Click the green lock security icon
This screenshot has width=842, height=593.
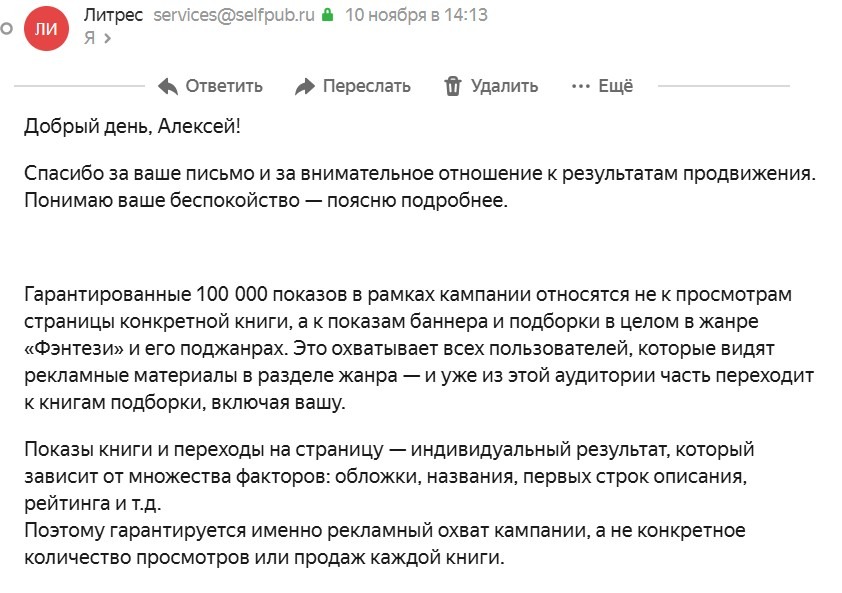(326, 16)
